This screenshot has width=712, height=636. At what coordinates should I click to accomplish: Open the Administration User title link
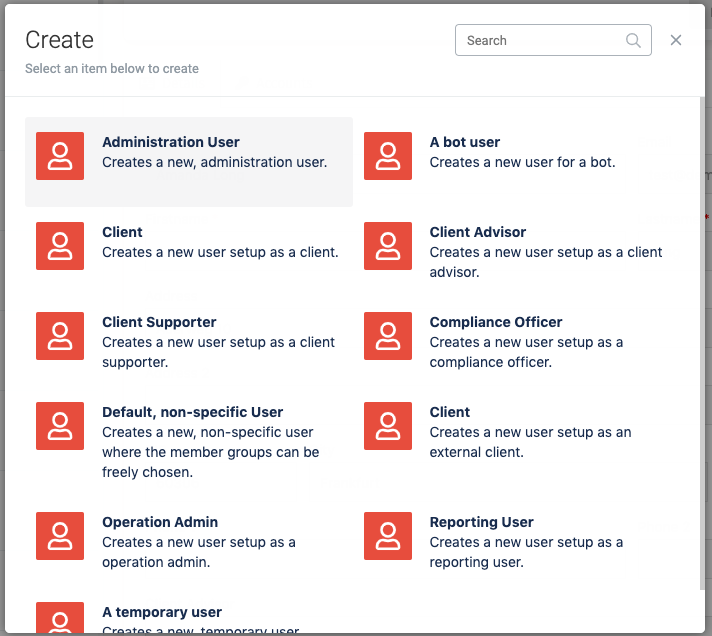pyautogui.click(x=171, y=142)
